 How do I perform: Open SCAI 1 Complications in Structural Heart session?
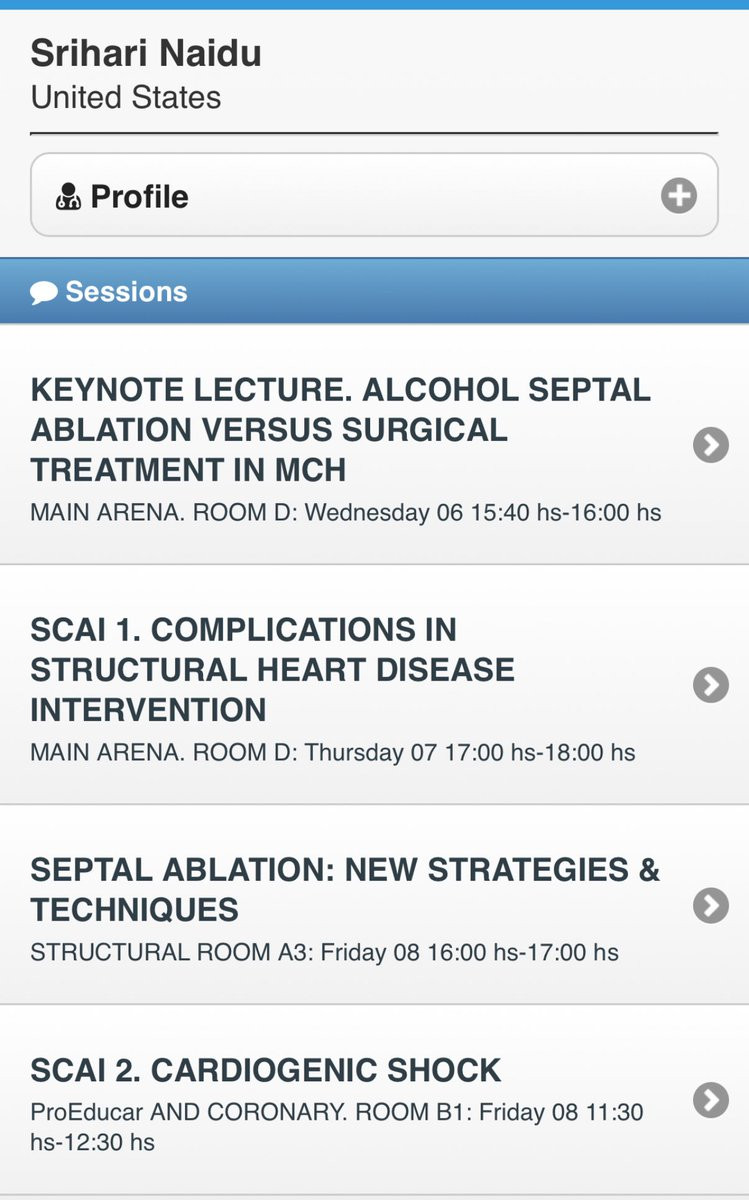point(374,685)
